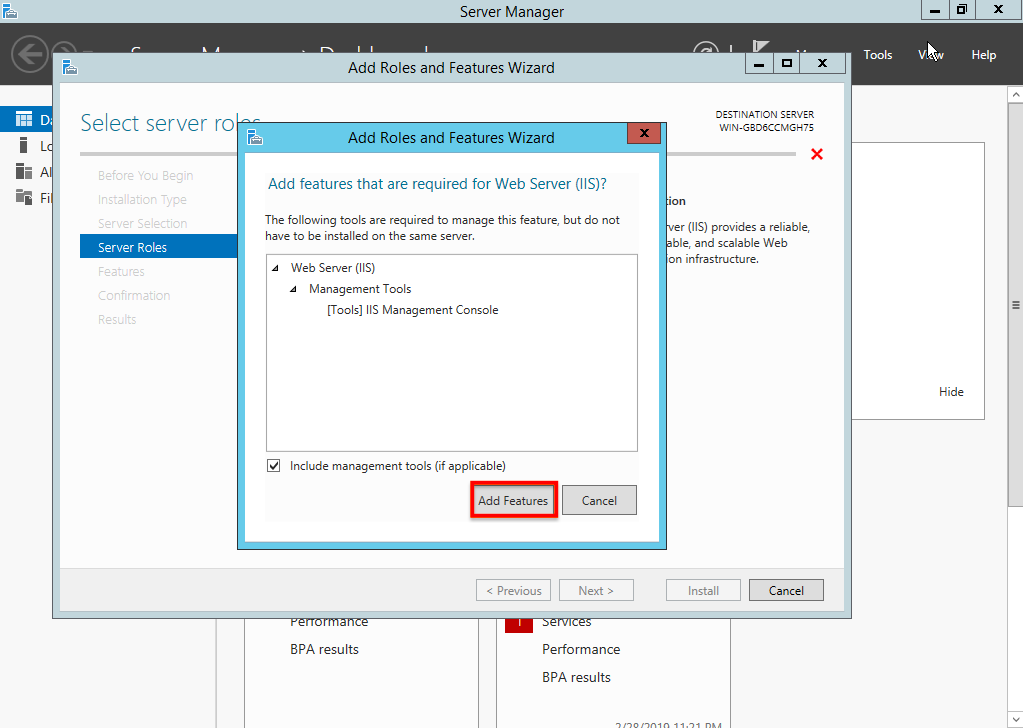This screenshot has height=728, width=1023.
Task: Click the wizard icon in inner dialog title bar
Action: point(255,138)
